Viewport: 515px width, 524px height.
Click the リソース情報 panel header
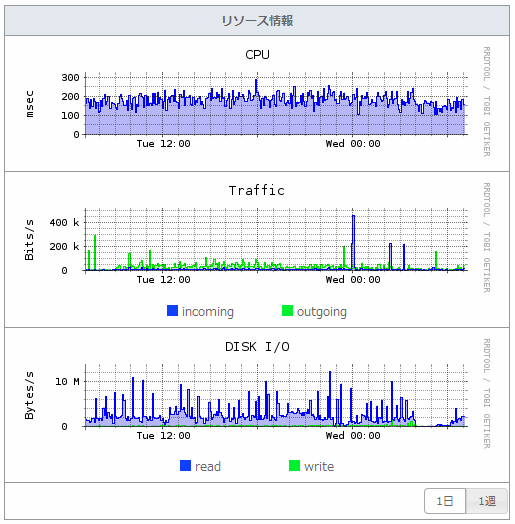point(257,21)
